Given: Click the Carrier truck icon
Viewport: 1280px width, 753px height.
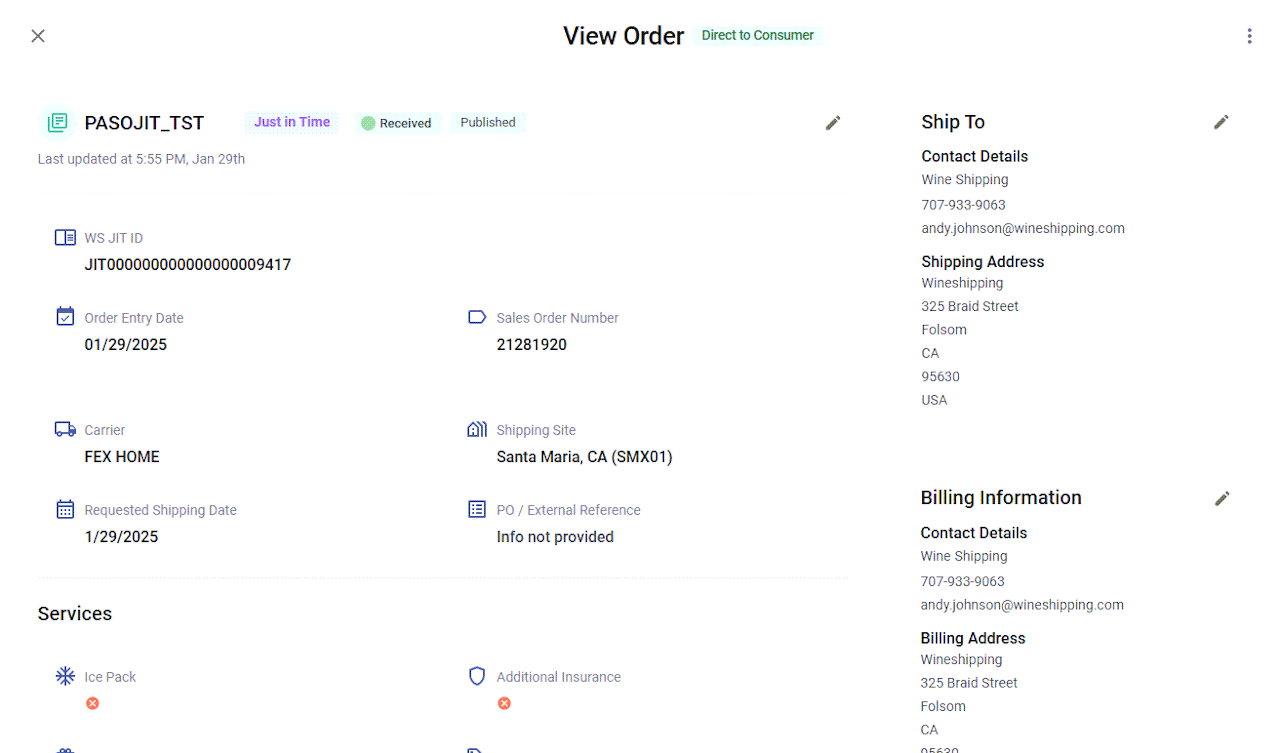Looking at the screenshot, I should [x=65, y=429].
